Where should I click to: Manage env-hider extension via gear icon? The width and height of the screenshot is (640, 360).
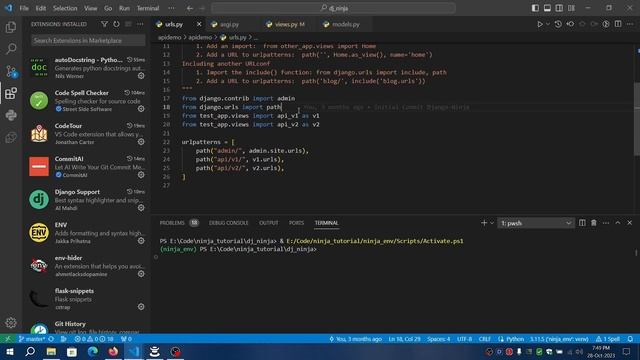(141, 274)
